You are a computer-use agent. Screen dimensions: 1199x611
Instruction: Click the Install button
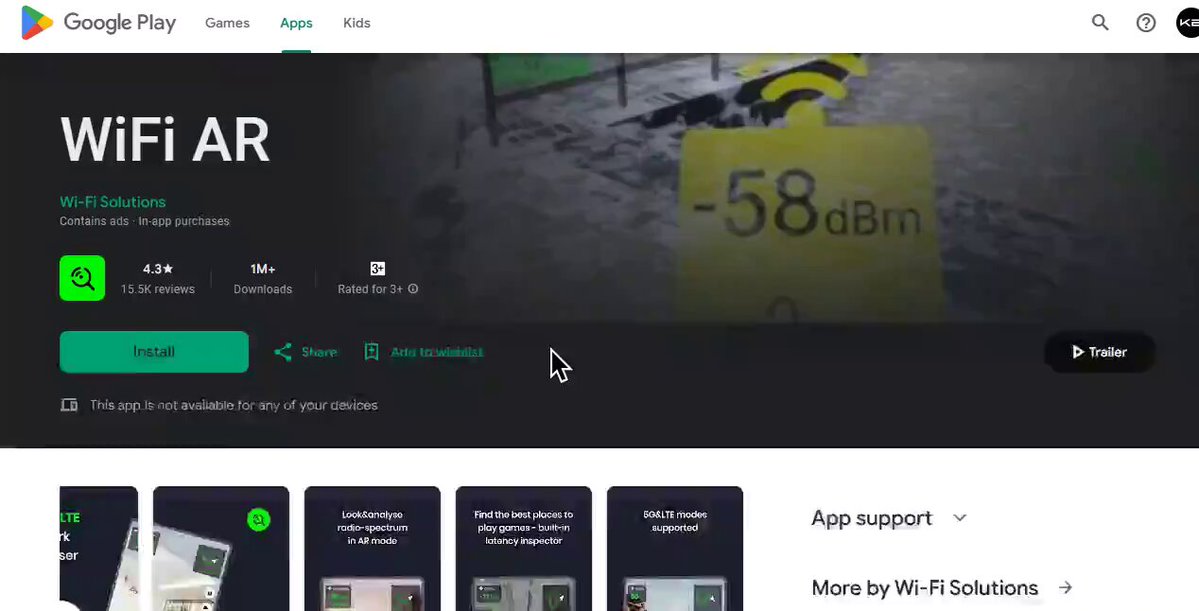pyautogui.click(x=154, y=352)
